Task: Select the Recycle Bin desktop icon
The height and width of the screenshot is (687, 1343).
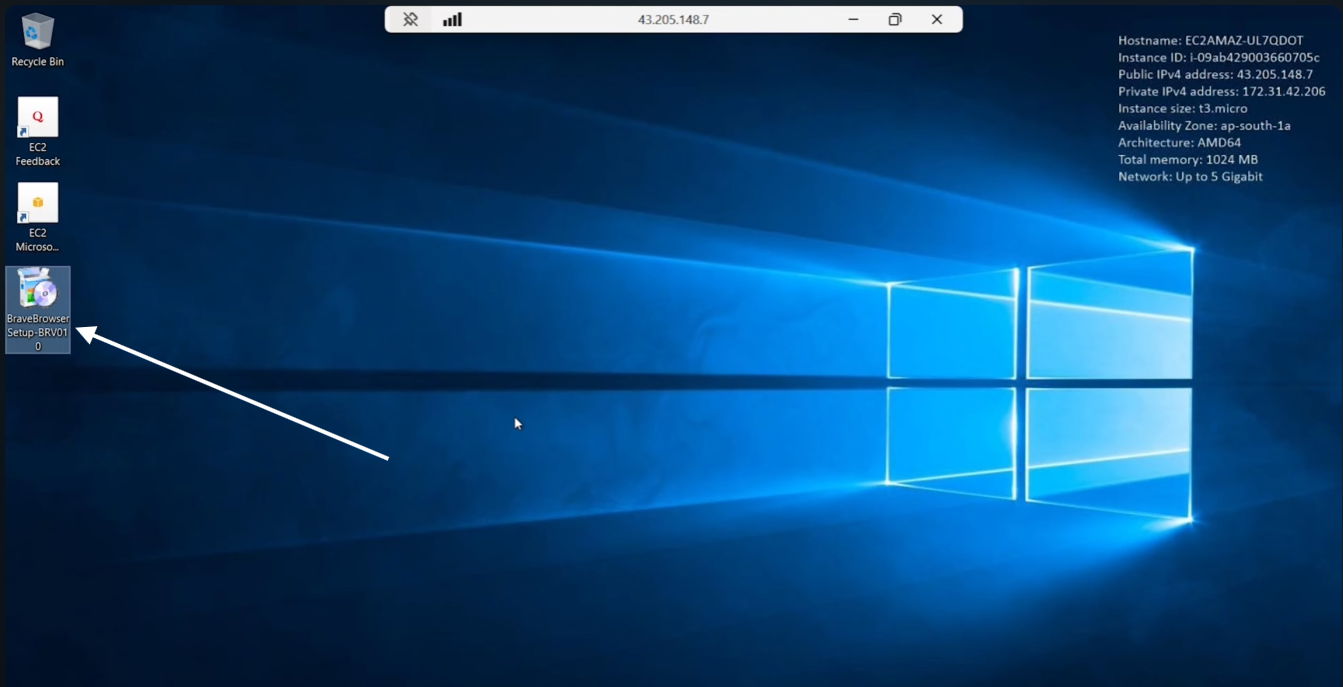Action: (37, 40)
